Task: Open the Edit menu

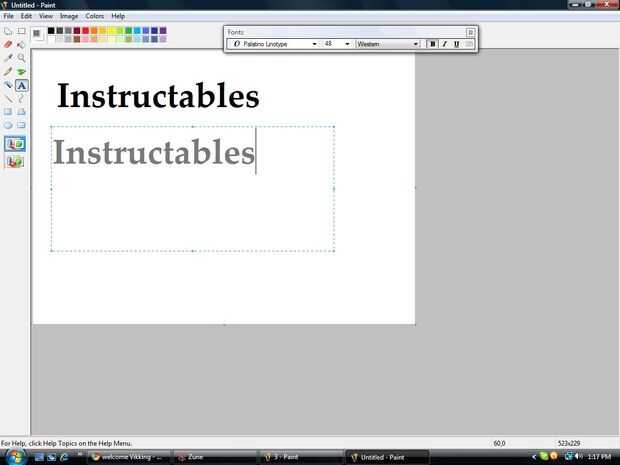Action: 26,16
